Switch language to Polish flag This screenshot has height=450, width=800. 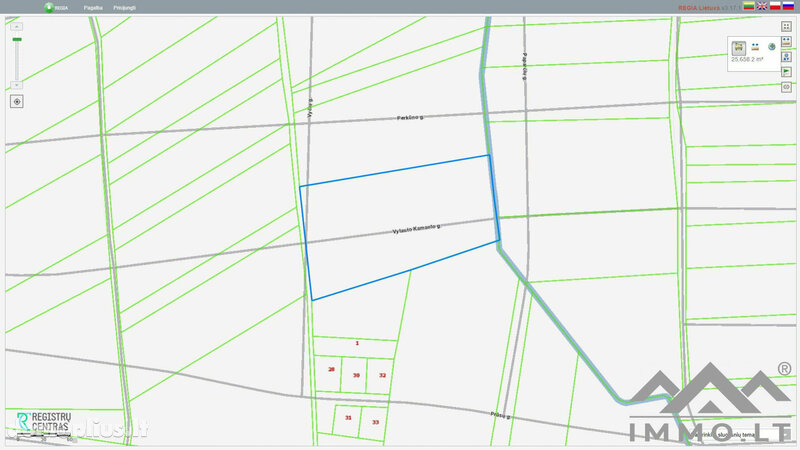[x=775, y=6]
